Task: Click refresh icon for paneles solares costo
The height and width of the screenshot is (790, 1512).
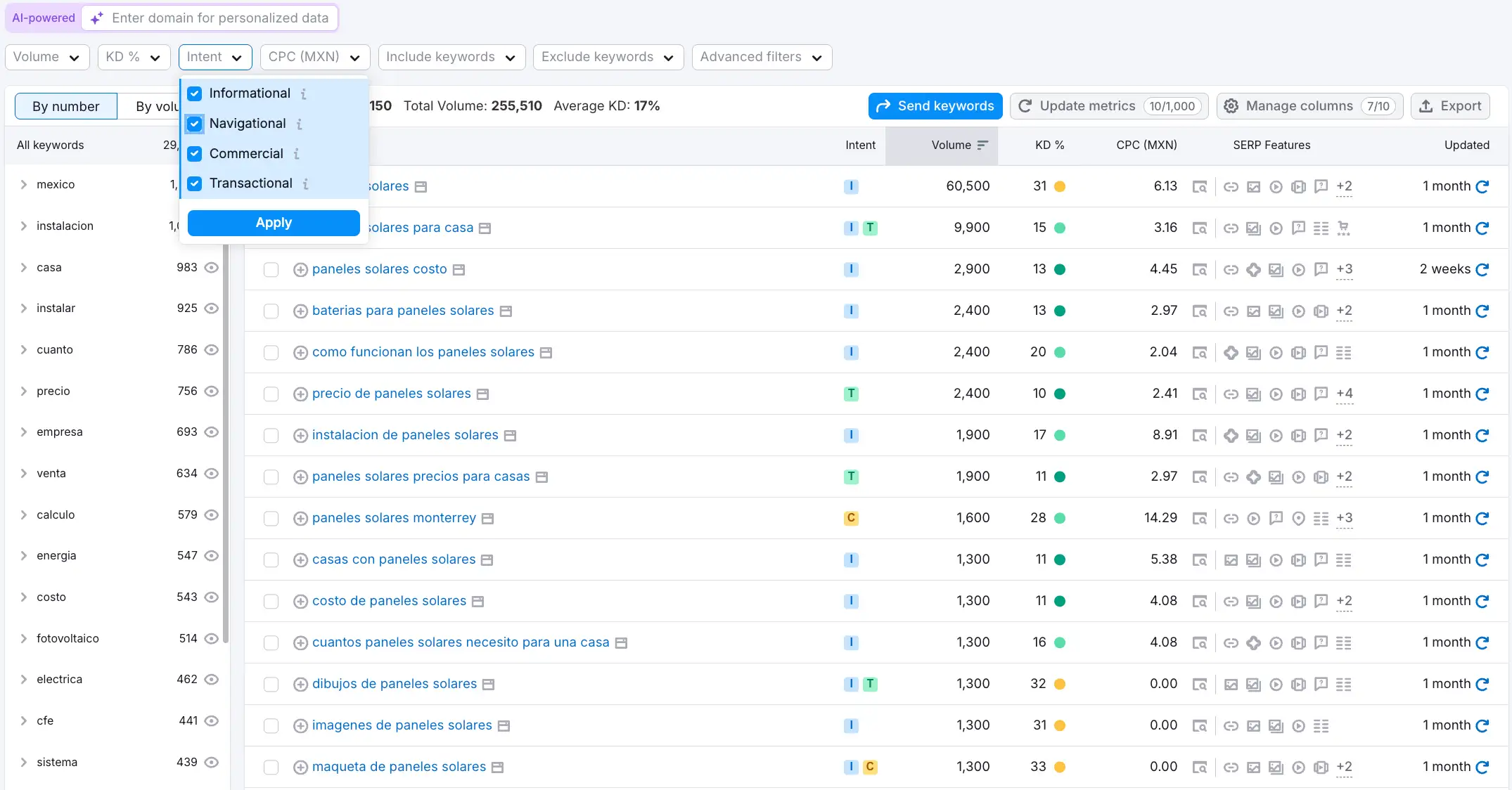Action: pyautogui.click(x=1482, y=269)
